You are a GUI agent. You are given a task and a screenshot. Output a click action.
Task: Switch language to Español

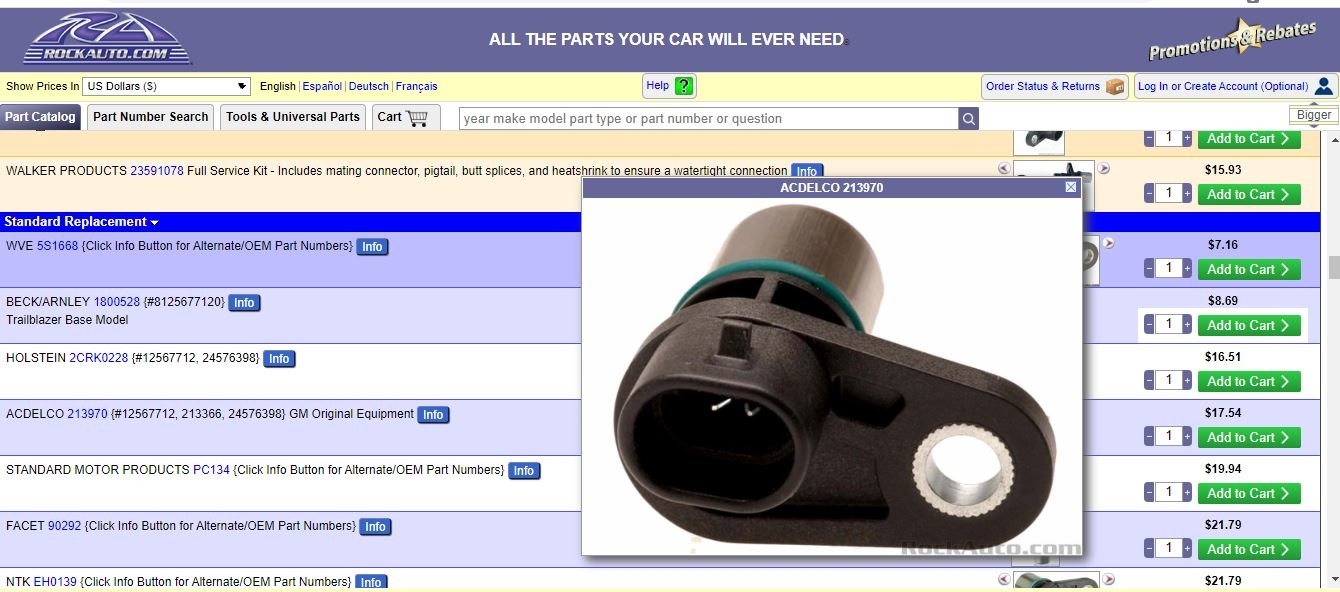tap(322, 87)
